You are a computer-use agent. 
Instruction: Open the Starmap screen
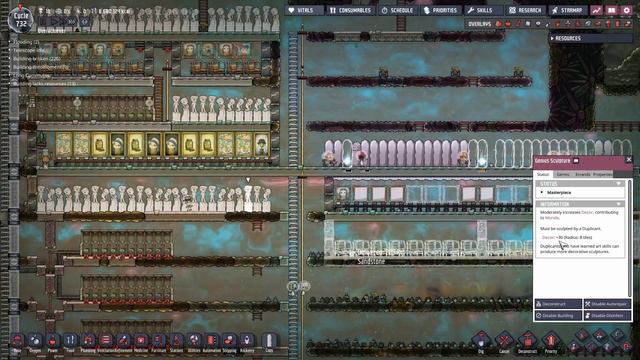[567, 10]
